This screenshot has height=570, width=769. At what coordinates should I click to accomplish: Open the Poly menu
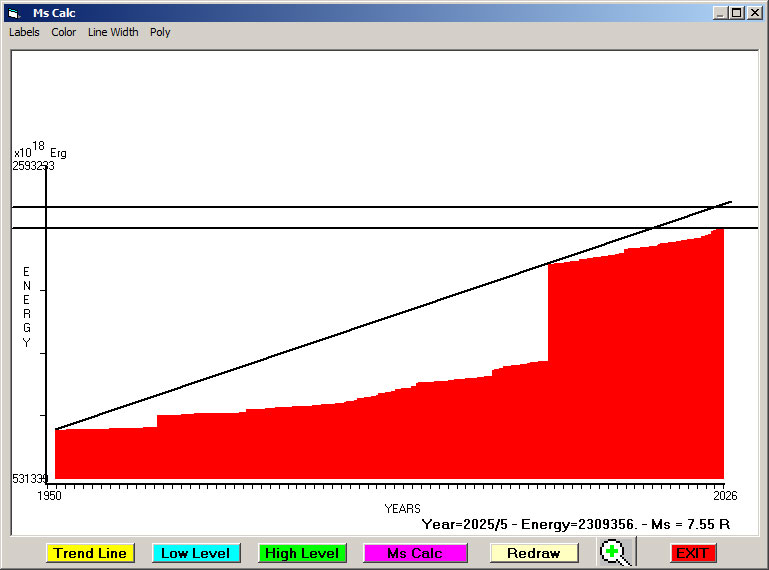160,32
